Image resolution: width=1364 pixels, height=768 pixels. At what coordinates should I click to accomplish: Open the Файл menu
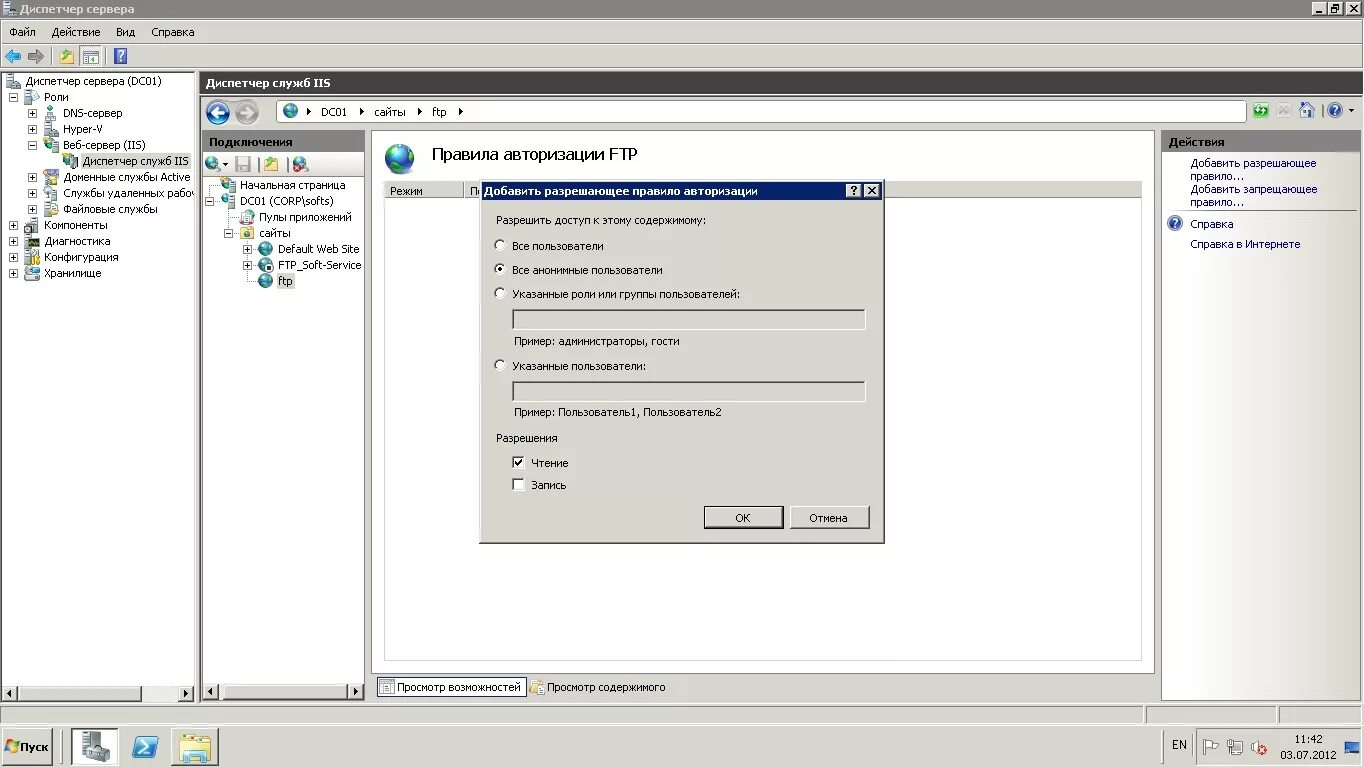tap(22, 32)
